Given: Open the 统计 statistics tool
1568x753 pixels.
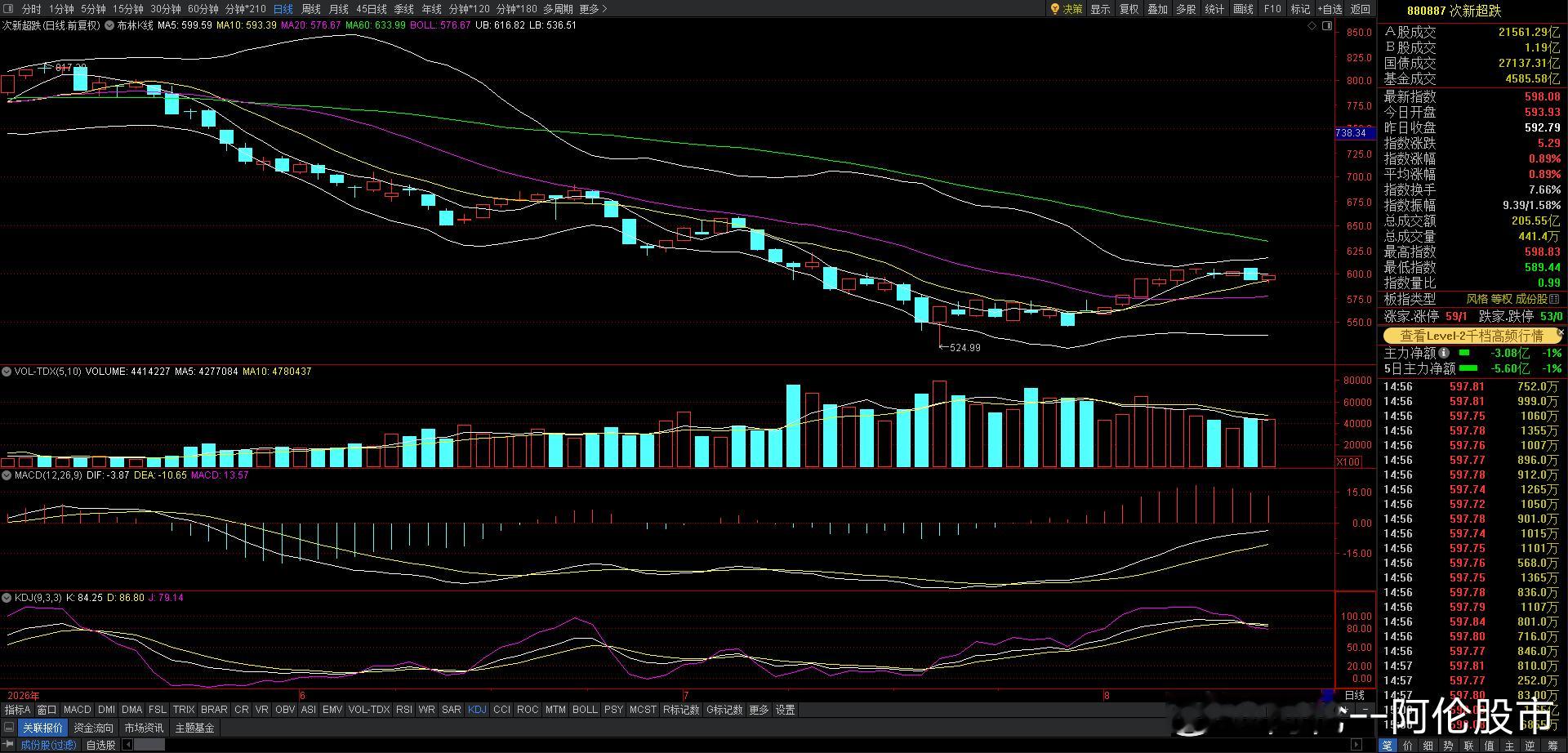Looking at the screenshot, I should [1214, 9].
